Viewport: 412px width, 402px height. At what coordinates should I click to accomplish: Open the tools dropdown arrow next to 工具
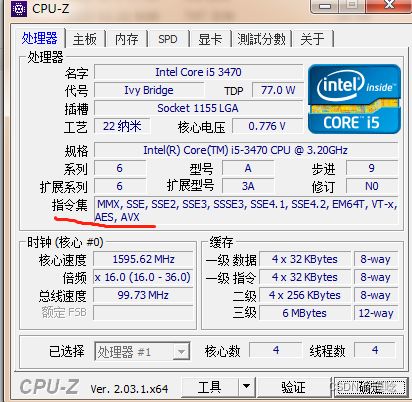[247, 387]
